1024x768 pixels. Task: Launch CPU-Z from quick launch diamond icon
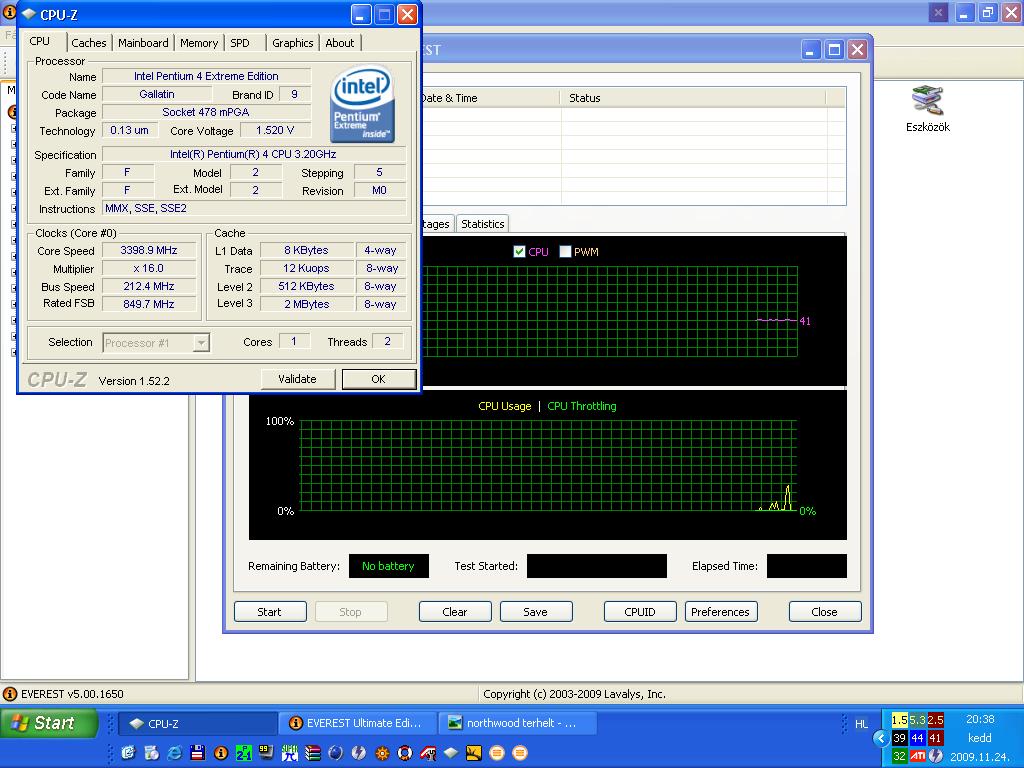451,753
